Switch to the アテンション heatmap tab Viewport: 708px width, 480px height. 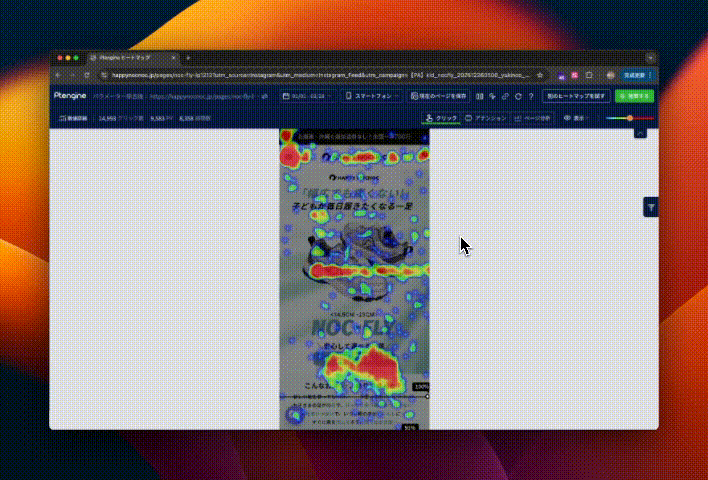tap(486, 118)
